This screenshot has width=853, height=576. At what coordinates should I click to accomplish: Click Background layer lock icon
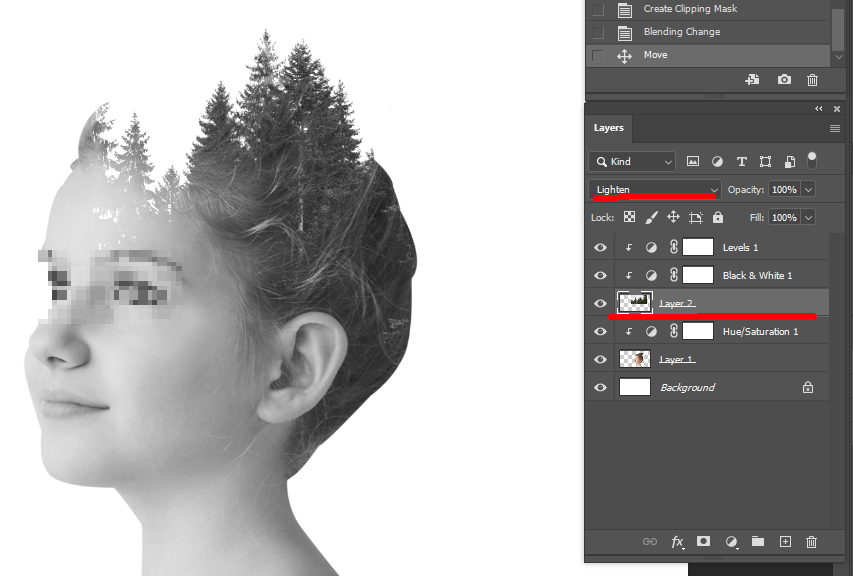tap(808, 387)
